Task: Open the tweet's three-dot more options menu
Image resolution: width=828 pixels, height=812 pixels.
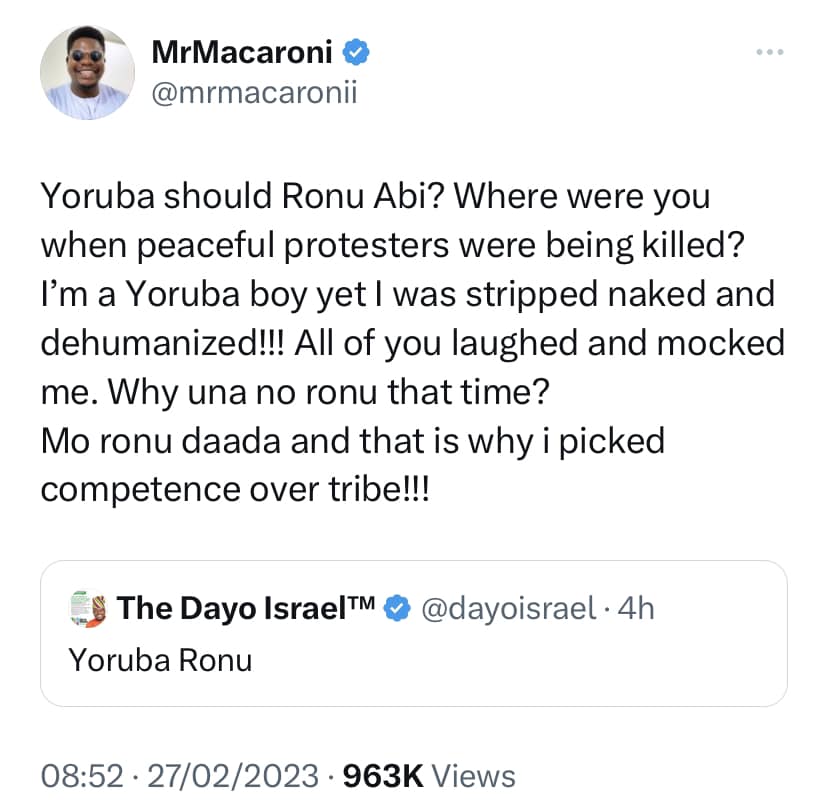Action: click(x=770, y=52)
